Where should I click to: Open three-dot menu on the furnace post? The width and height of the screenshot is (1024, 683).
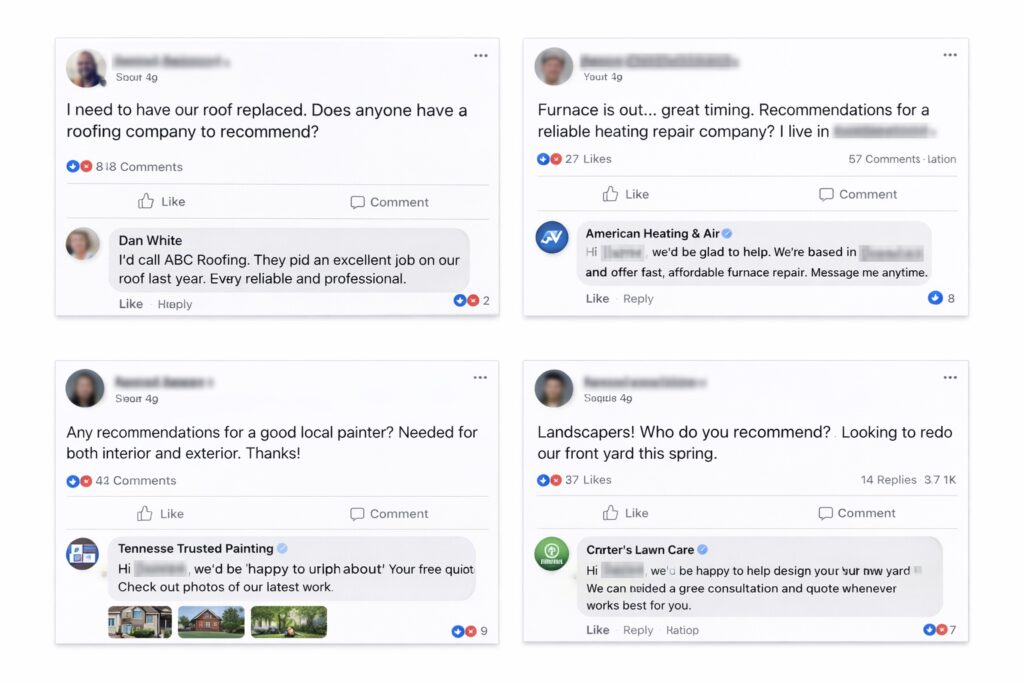950,56
